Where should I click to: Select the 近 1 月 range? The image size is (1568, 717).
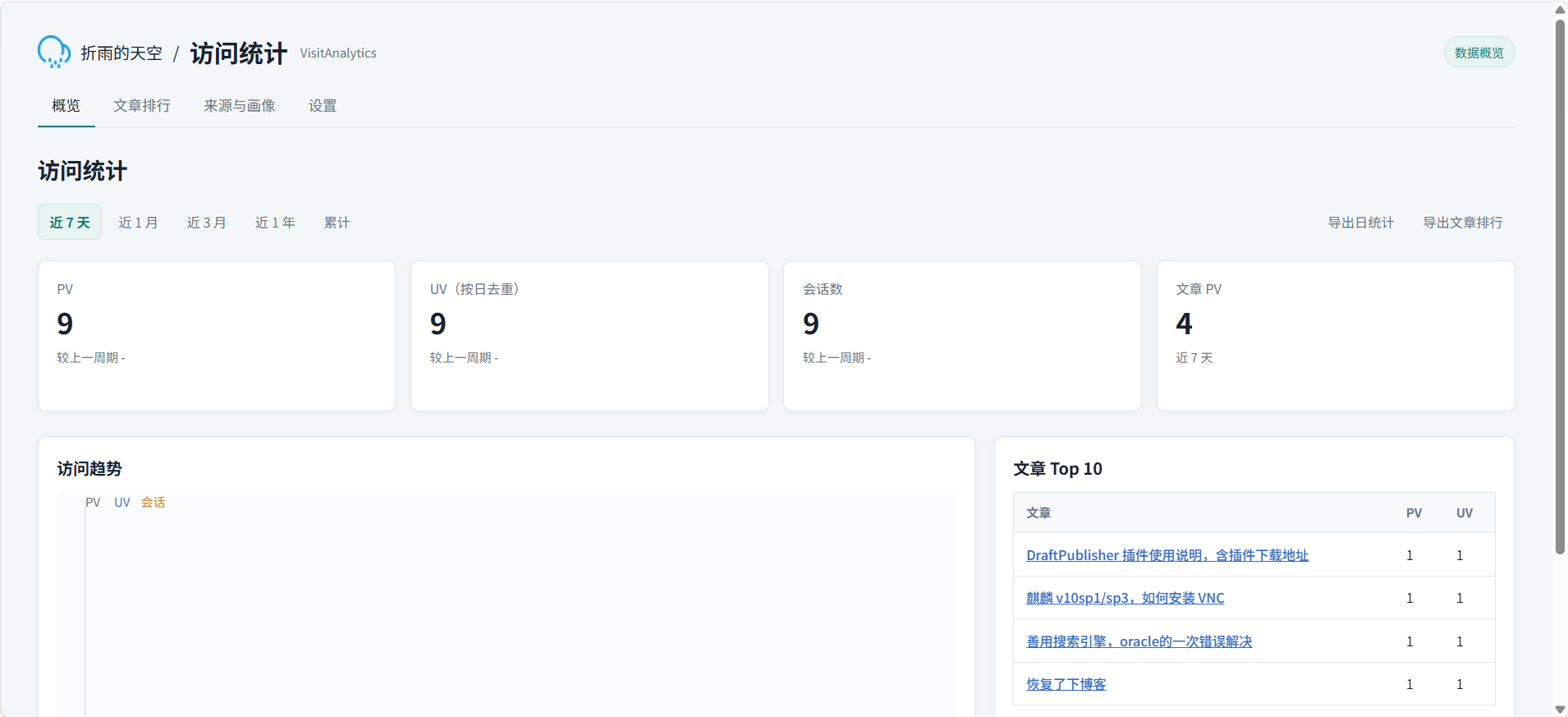pos(138,223)
